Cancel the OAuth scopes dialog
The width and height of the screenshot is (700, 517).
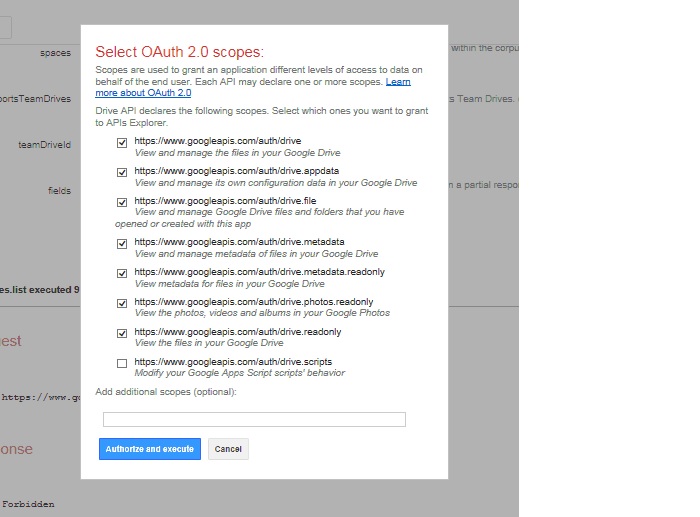click(228, 449)
